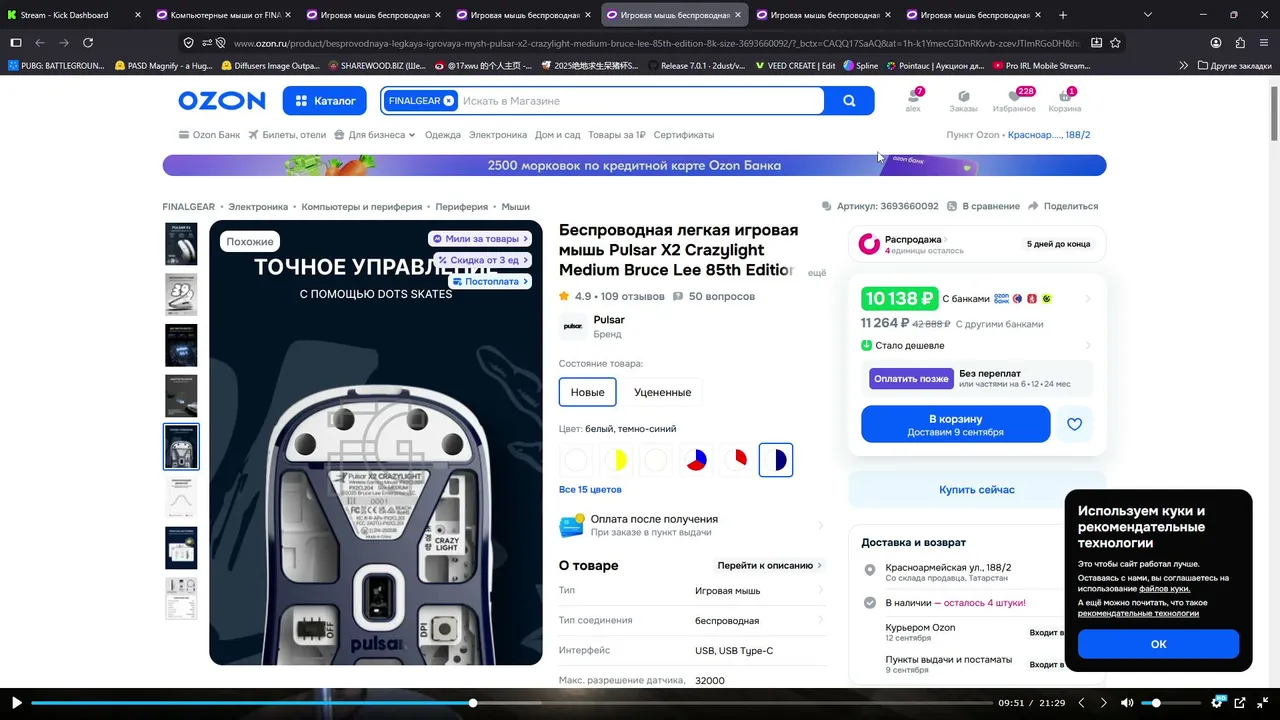Accept cookies with the ОК button
Screen dimensions: 1280x720
[x=1158, y=644]
